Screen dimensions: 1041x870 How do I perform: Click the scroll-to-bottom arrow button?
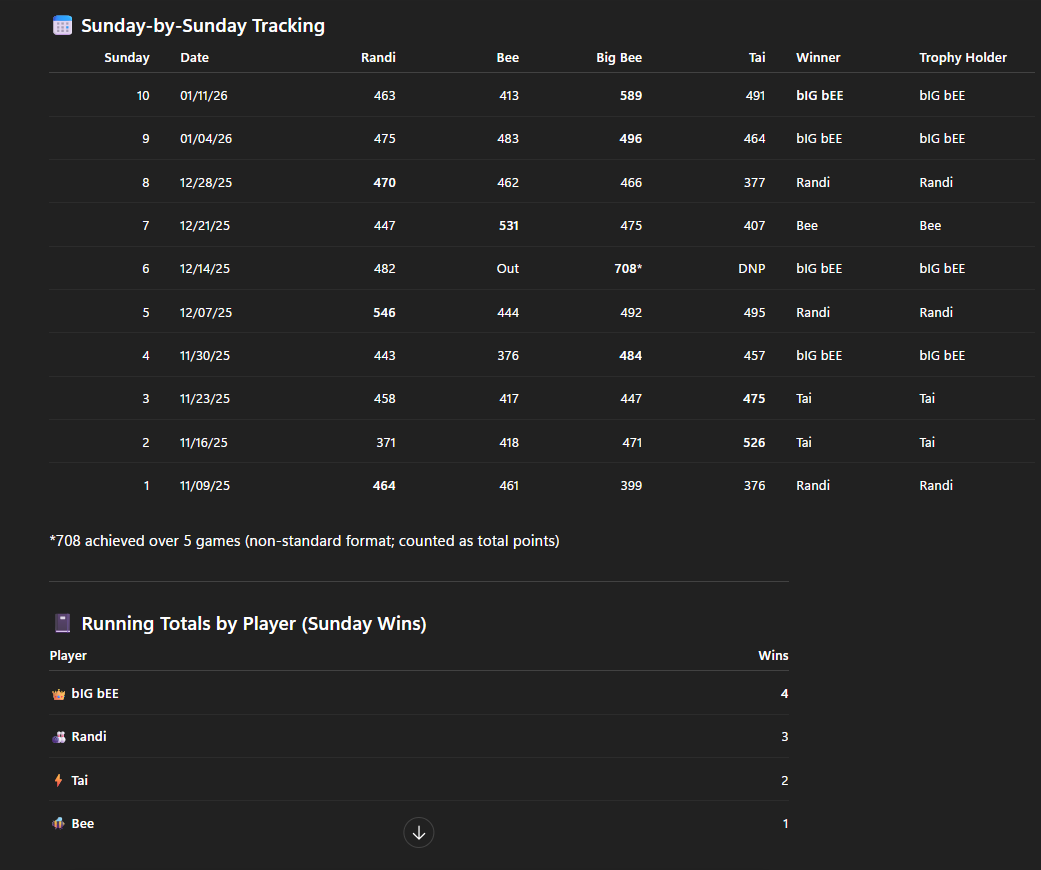click(x=419, y=832)
